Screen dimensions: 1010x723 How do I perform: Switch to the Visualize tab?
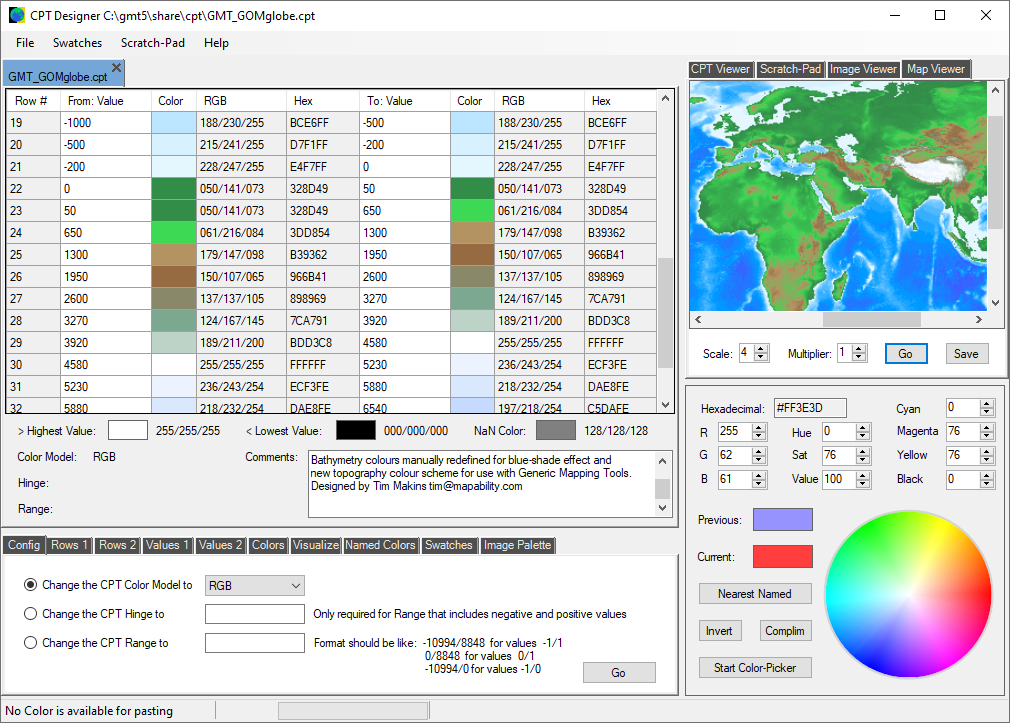coord(316,545)
